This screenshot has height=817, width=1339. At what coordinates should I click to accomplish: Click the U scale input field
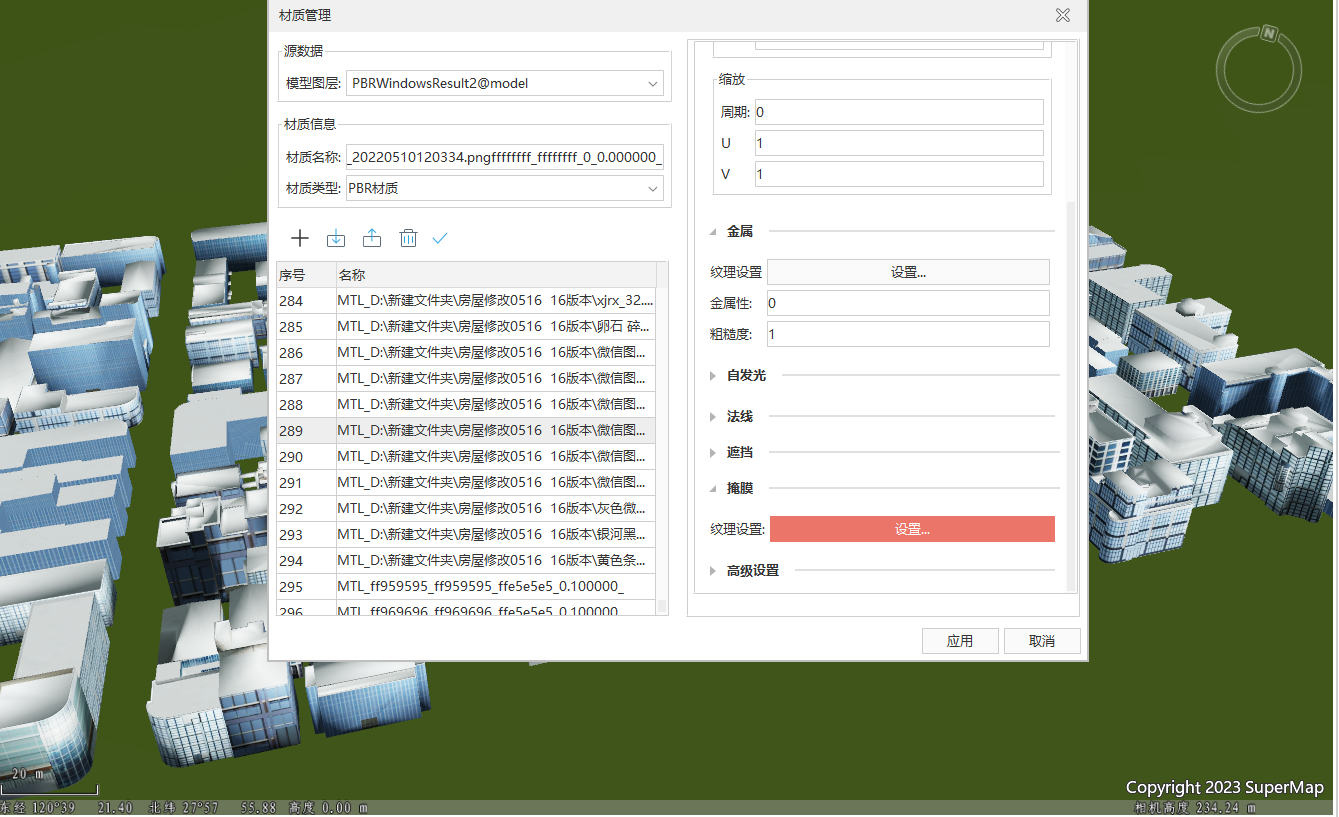pos(899,143)
